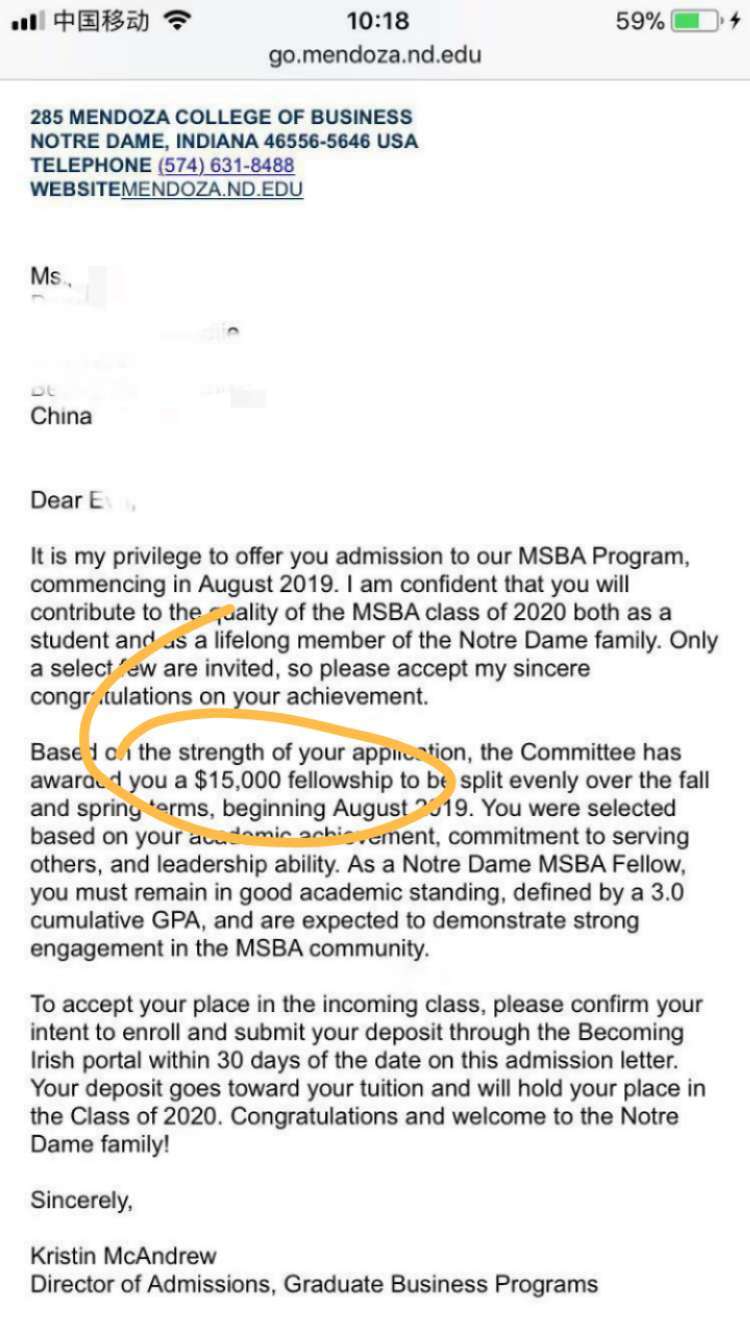Click the 285 Mendoza College of Business heading
The image size is (750, 1334).
click(x=221, y=117)
